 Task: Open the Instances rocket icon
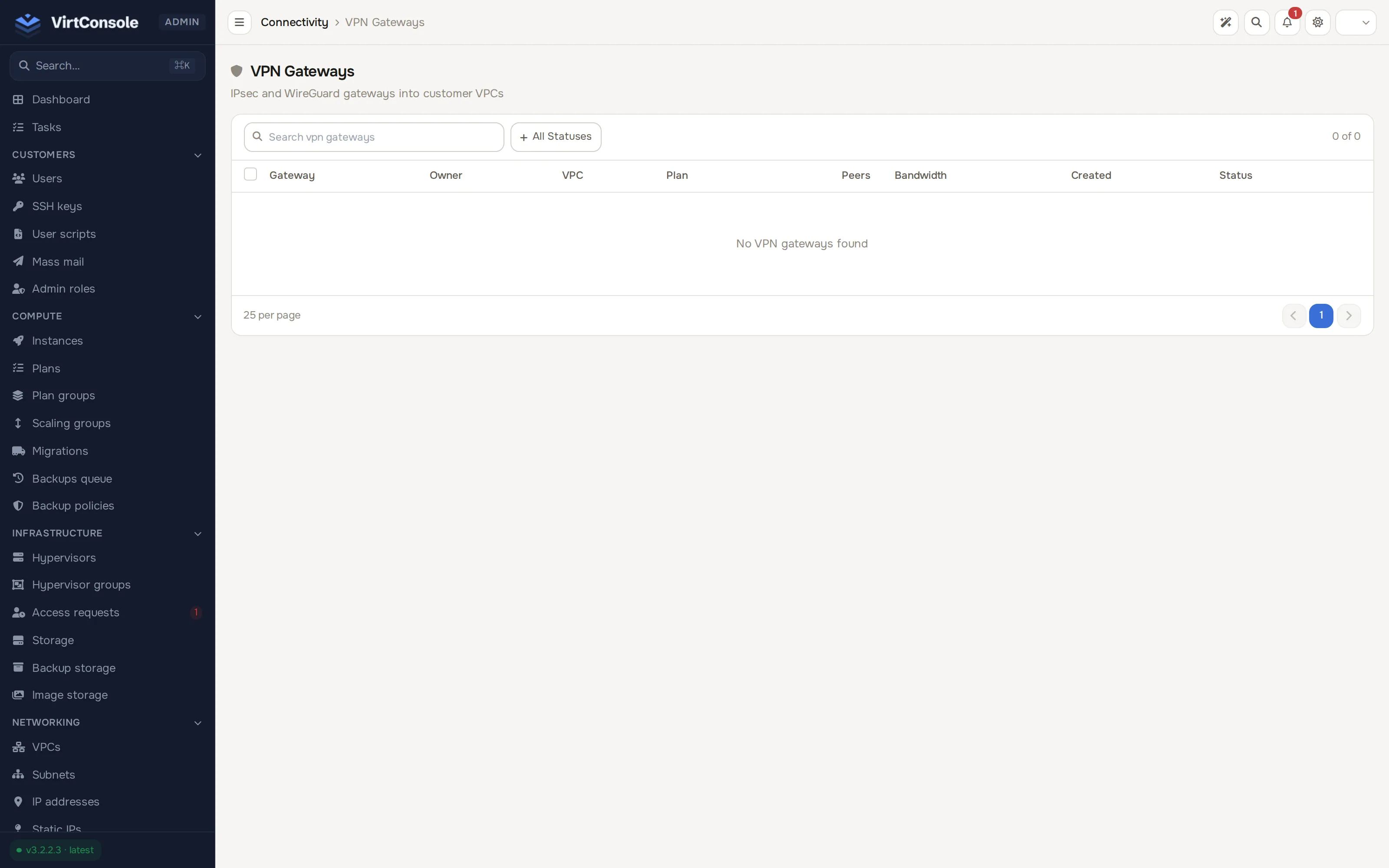tap(18, 340)
